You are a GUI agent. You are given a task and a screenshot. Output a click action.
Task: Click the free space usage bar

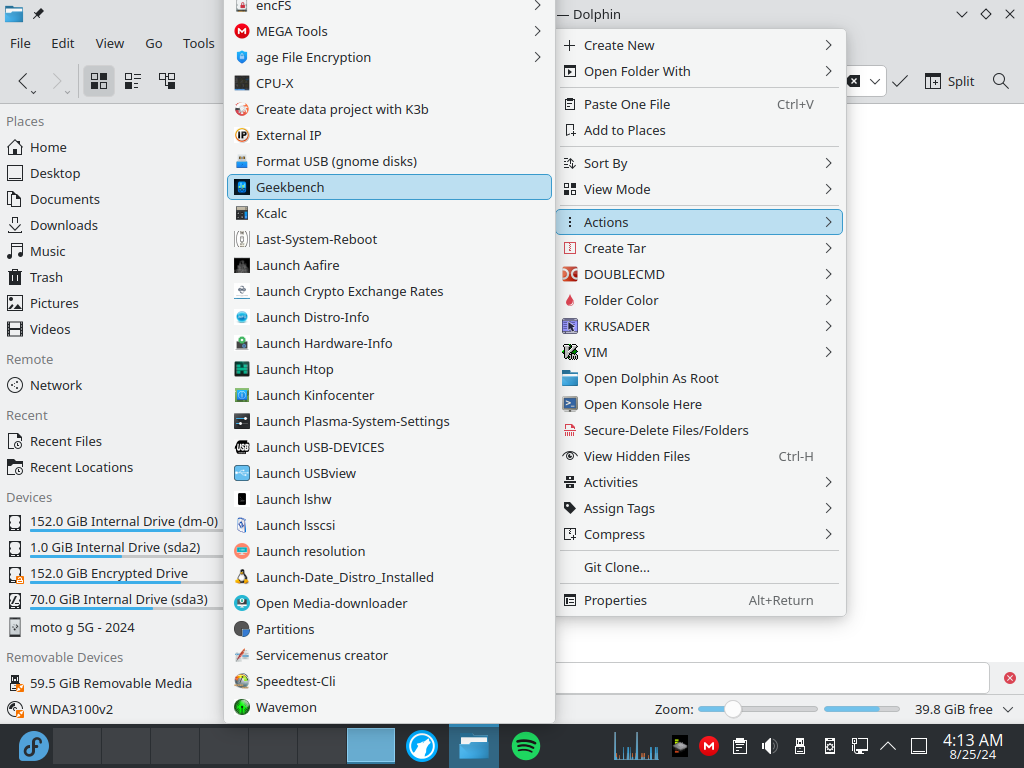coord(861,709)
